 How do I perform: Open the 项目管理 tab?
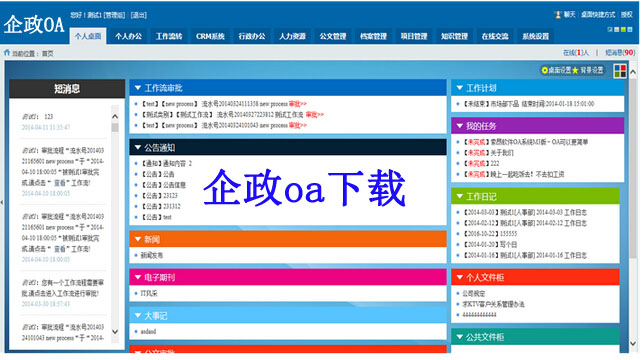pos(414,36)
